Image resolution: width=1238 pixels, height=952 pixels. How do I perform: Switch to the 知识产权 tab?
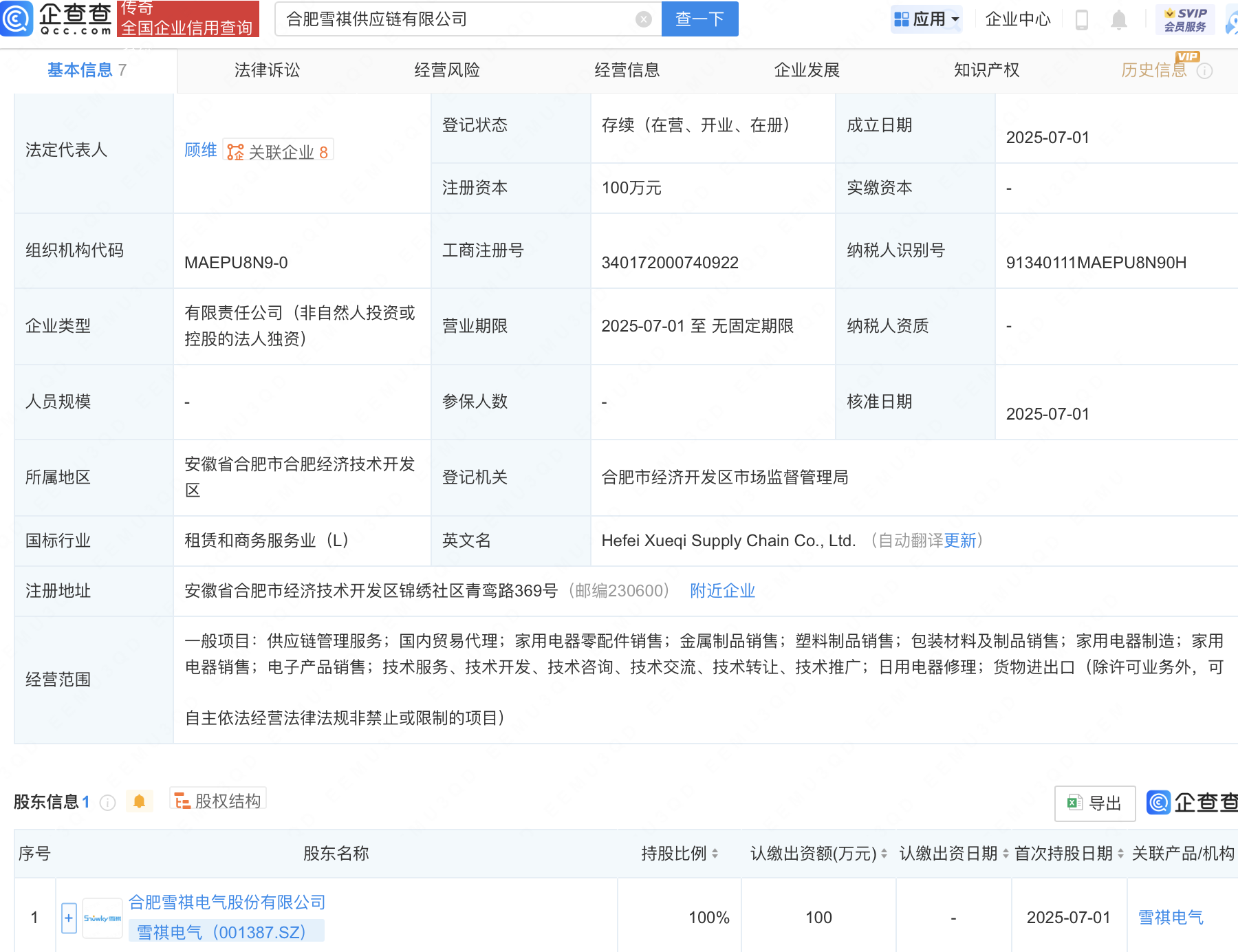coord(986,69)
